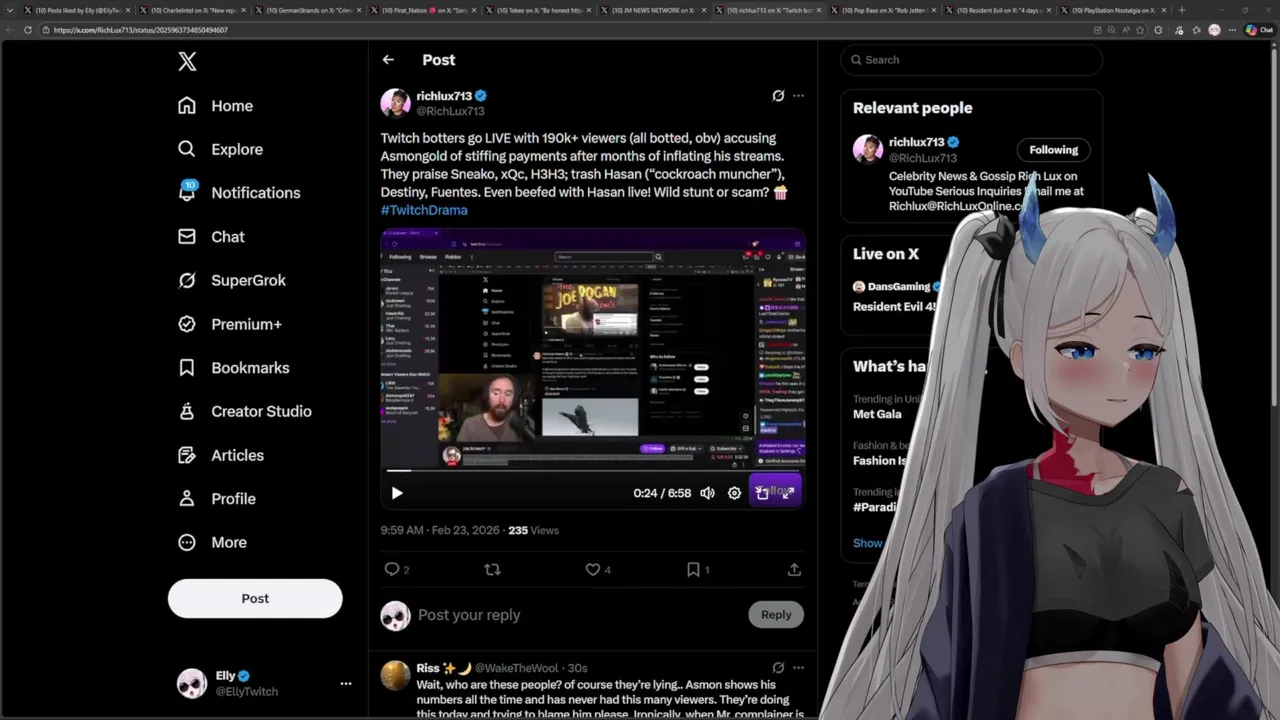Click the share icon under the post
The height and width of the screenshot is (720, 1280).
[794, 569]
